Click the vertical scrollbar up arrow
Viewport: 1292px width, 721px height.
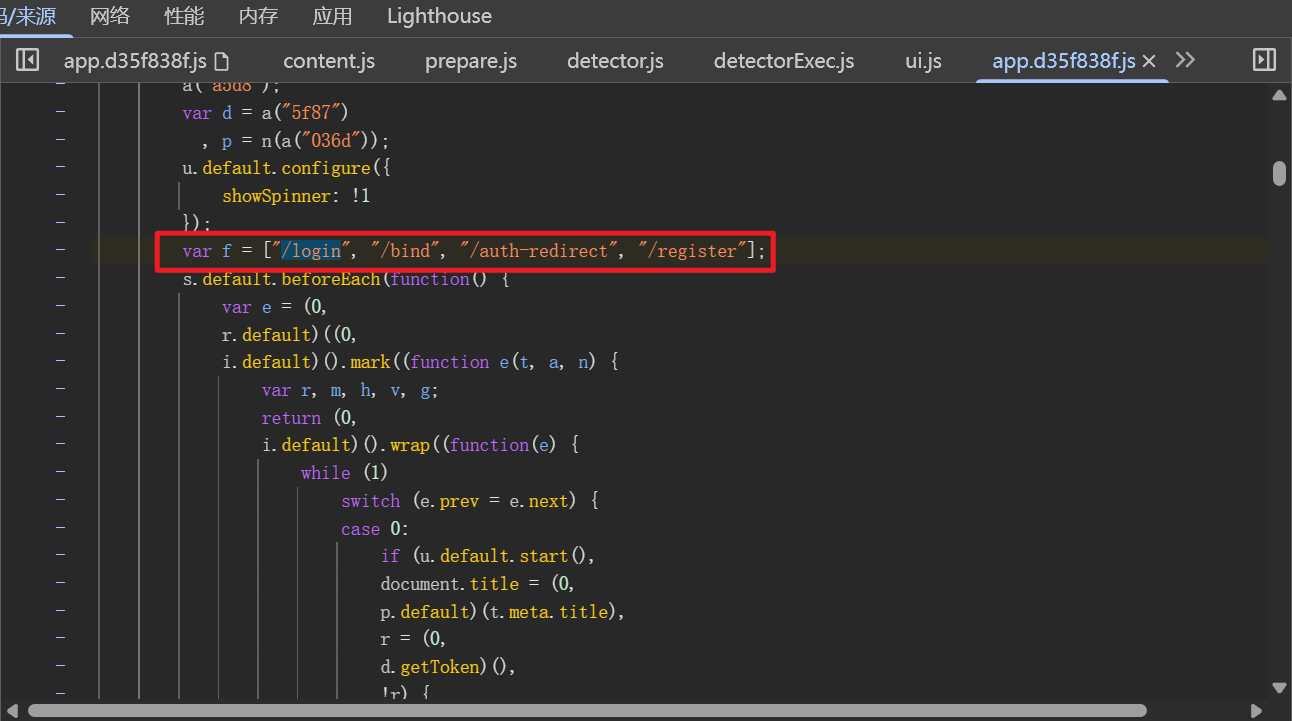(x=1279, y=95)
